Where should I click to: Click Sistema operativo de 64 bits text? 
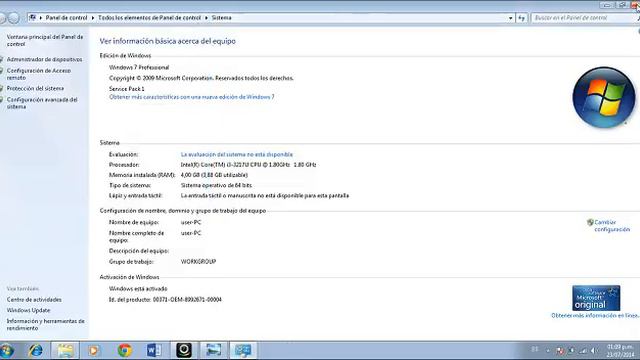(x=216, y=185)
